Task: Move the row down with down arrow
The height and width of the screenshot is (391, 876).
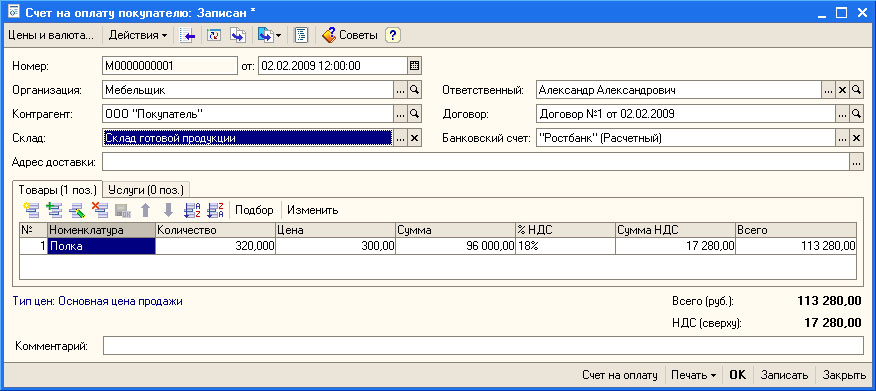Action: coord(169,211)
